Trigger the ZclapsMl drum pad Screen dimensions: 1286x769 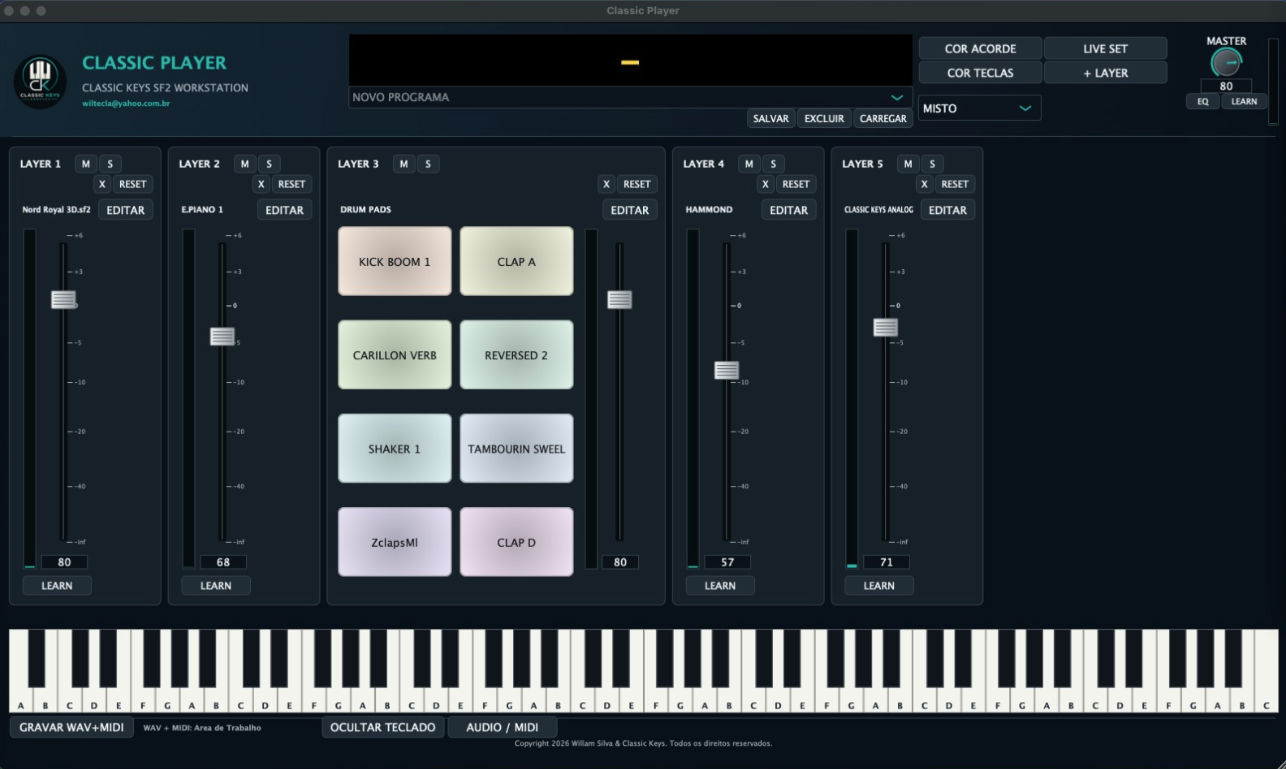[395, 542]
